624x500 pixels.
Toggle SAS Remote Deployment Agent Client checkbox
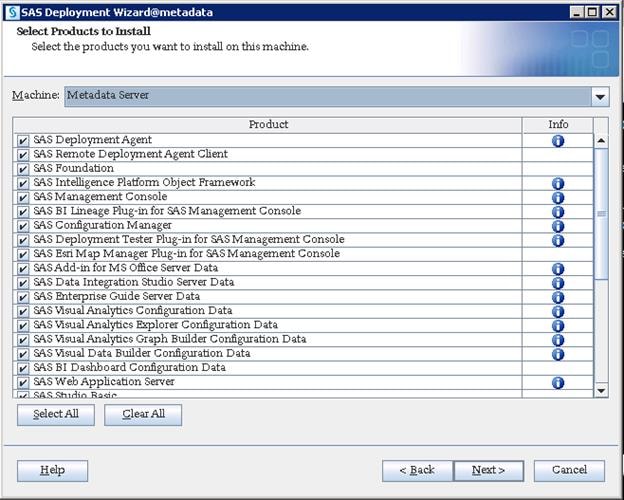click(23, 155)
